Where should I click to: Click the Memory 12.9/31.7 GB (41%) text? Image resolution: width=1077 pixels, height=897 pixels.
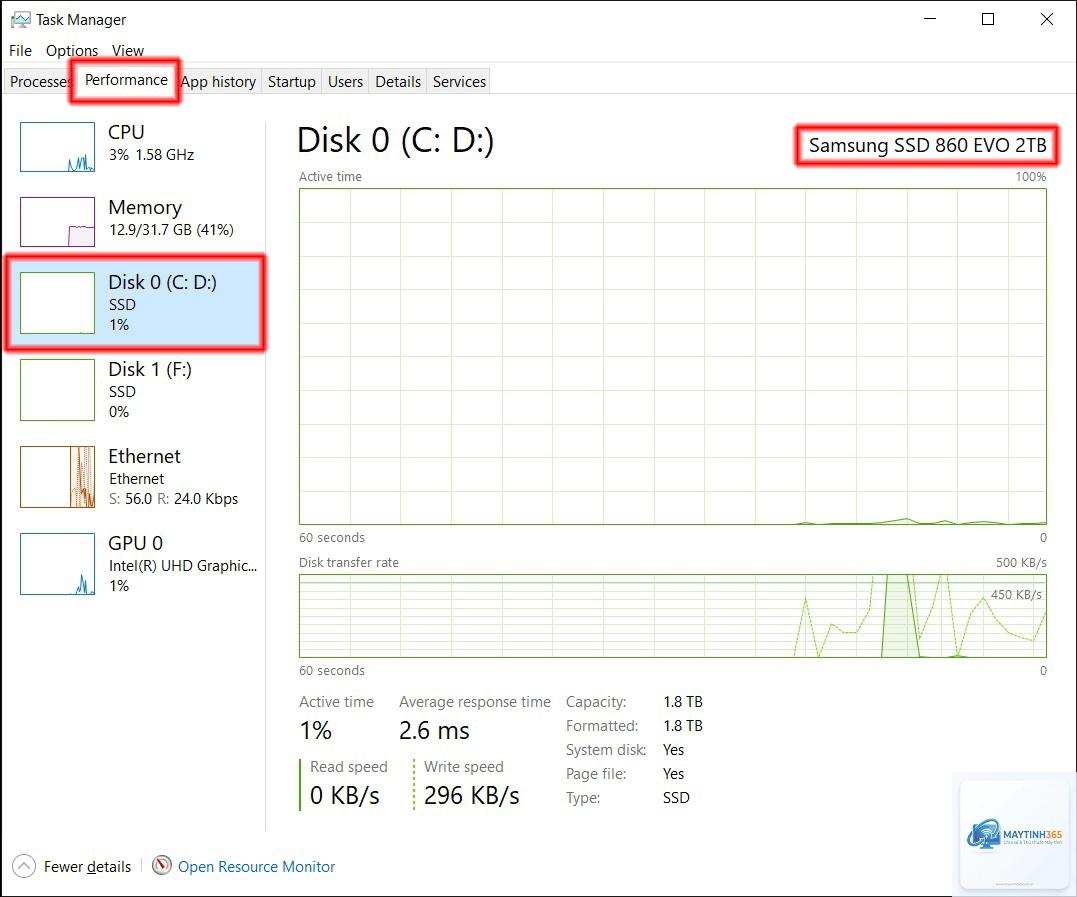coord(171,230)
